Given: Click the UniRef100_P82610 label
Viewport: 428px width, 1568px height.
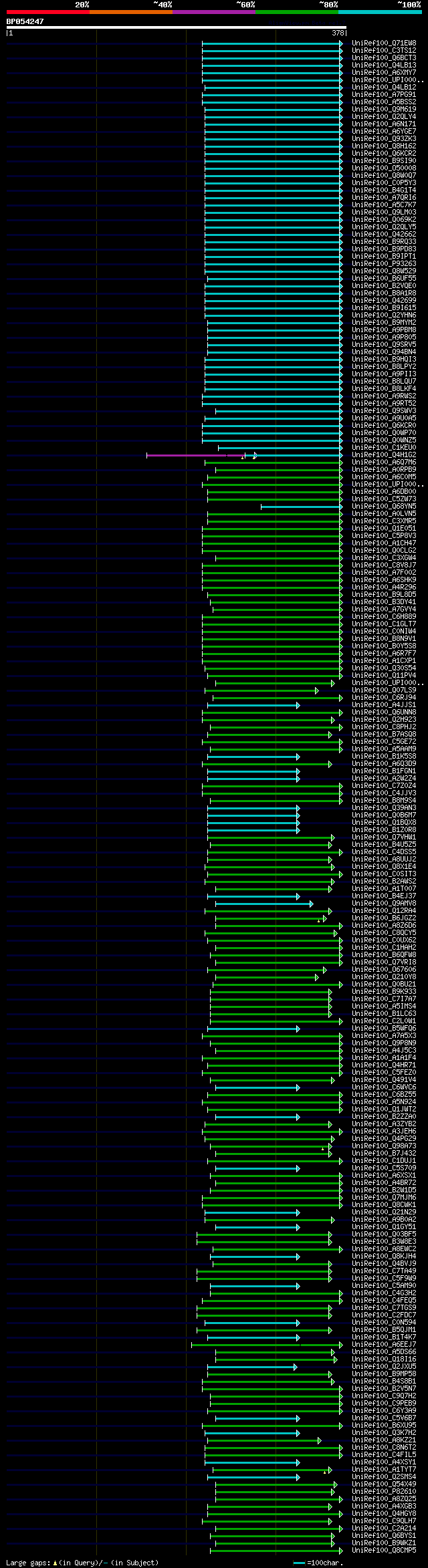Looking at the screenshot, I should pyautogui.click(x=384, y=1491).
